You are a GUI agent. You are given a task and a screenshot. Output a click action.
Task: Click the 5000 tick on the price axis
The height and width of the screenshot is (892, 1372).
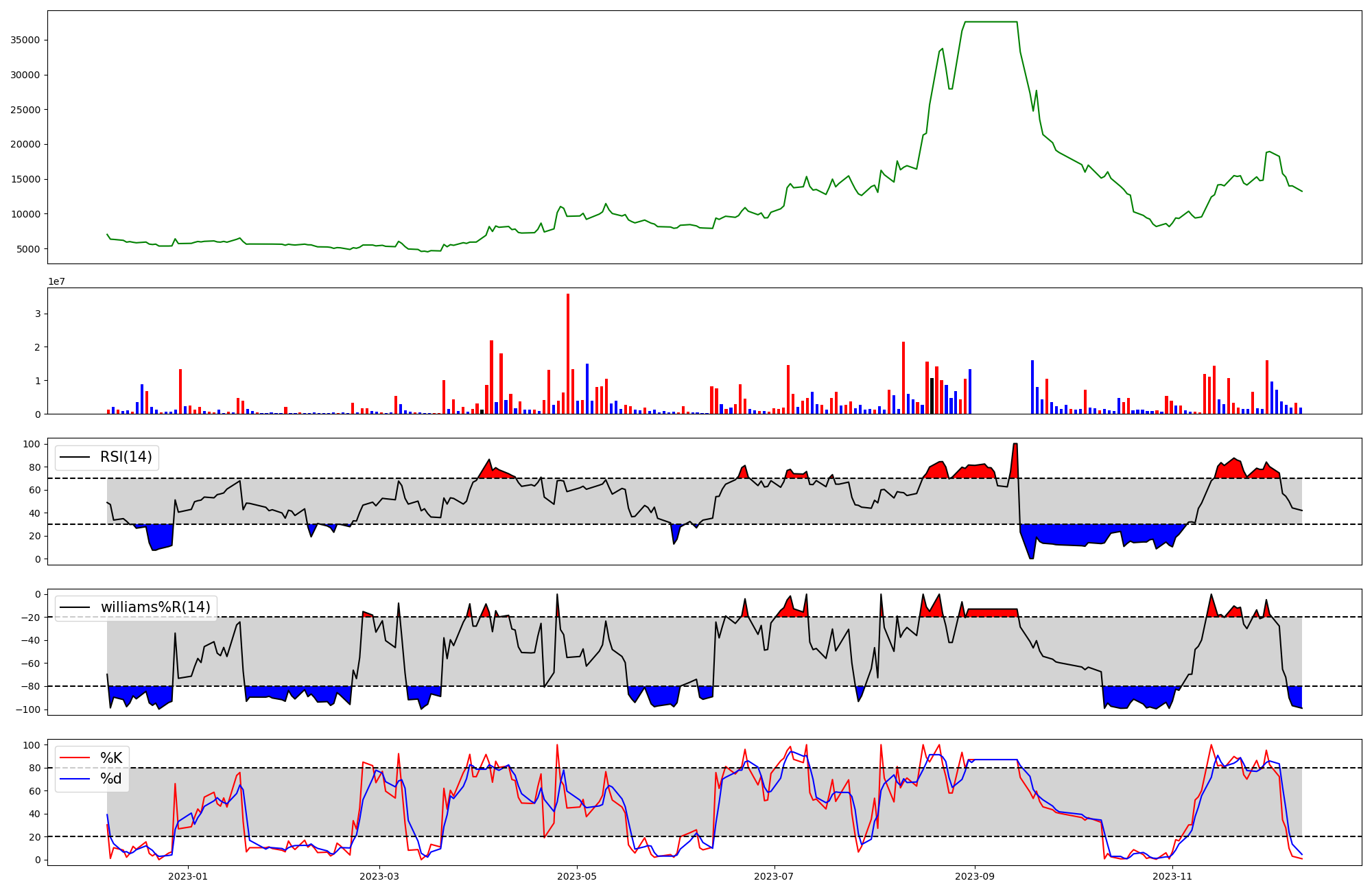28,249
